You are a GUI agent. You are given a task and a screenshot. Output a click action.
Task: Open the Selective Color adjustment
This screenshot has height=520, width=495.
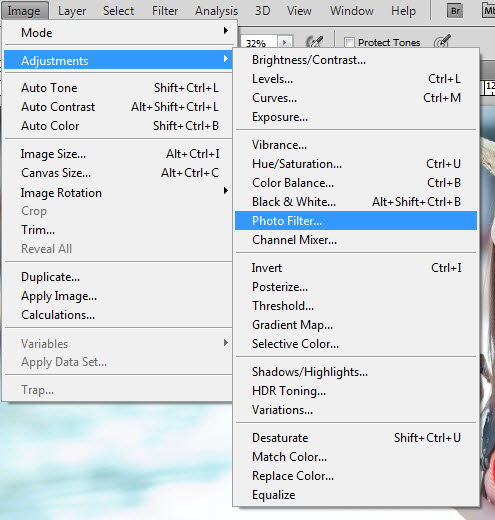356,344
